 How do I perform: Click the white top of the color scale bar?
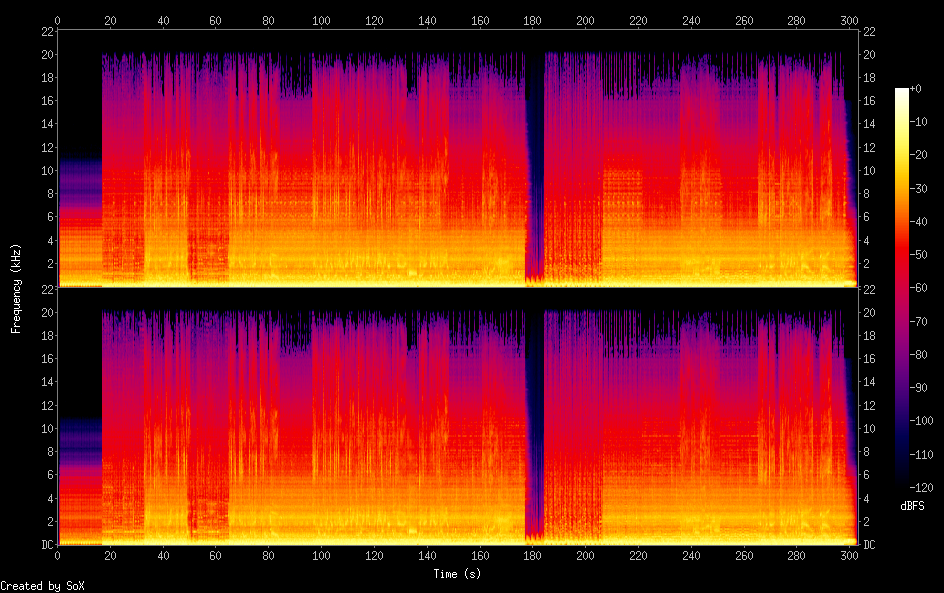[902, 92]
